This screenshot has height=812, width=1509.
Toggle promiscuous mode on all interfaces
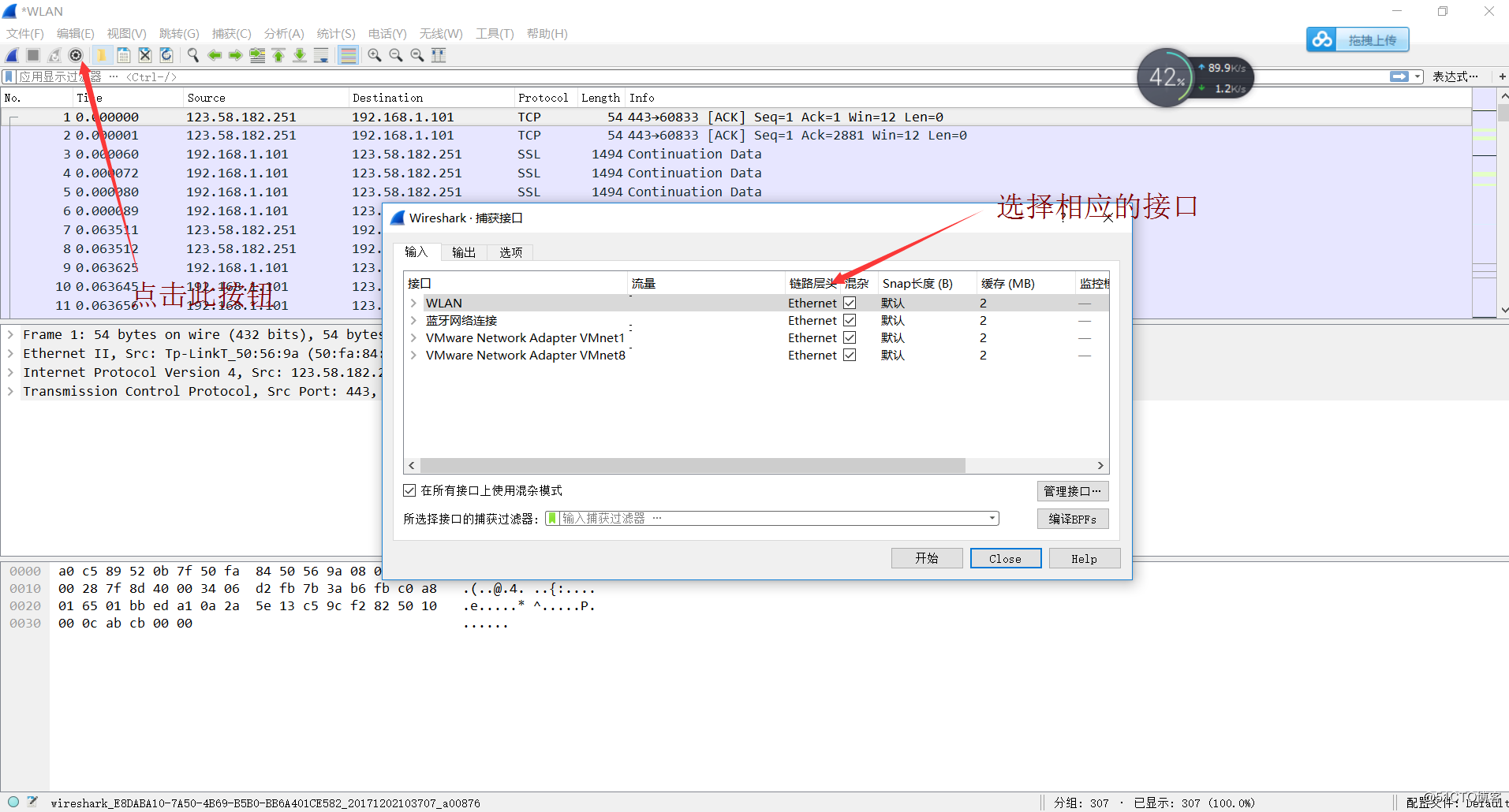(409, 490)
